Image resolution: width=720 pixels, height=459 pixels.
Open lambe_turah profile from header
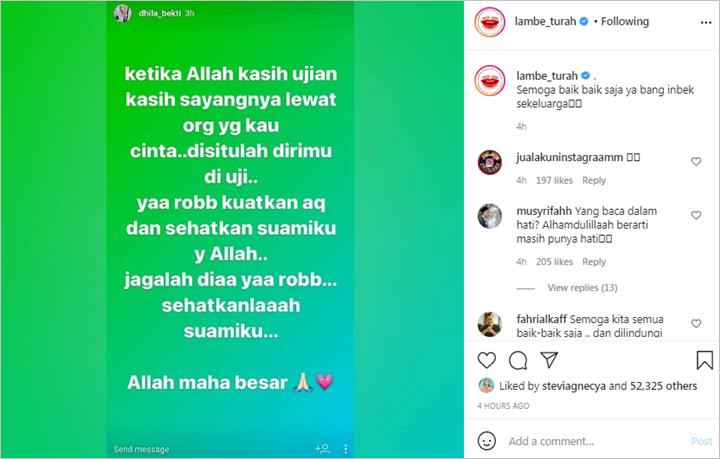pos(545,22)
